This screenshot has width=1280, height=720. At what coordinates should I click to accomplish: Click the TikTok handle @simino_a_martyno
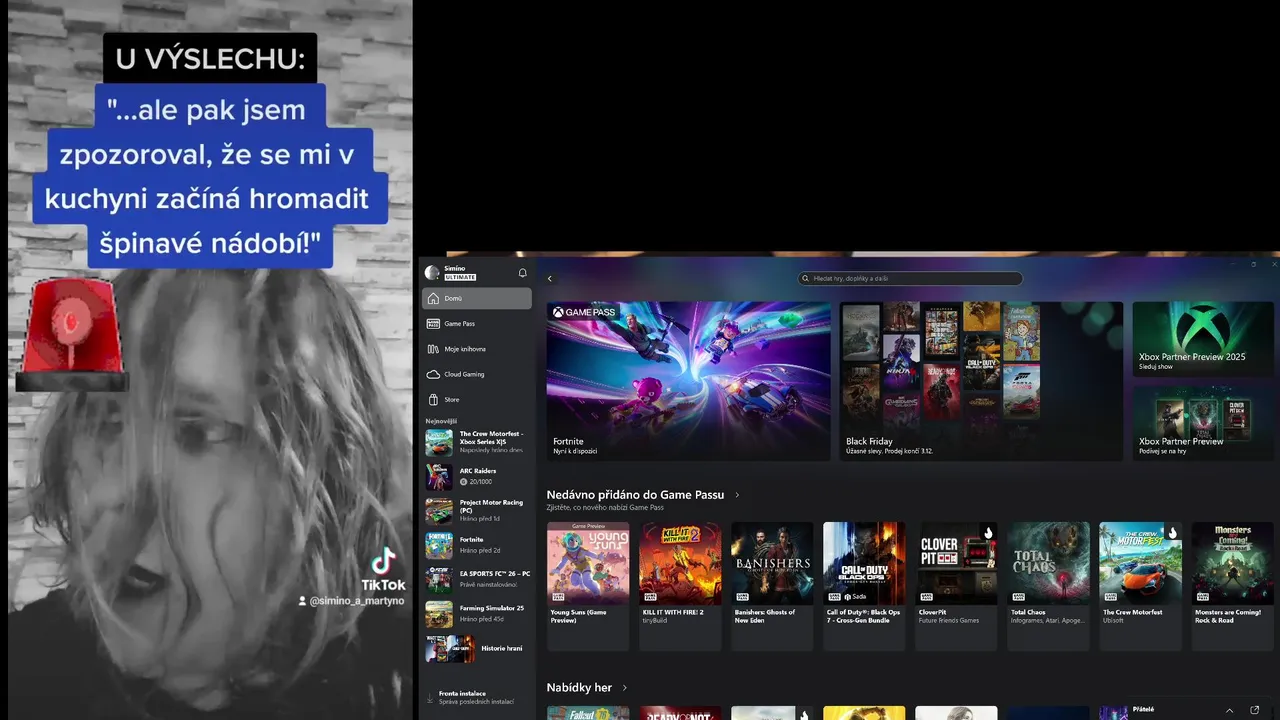coord(357,601)
